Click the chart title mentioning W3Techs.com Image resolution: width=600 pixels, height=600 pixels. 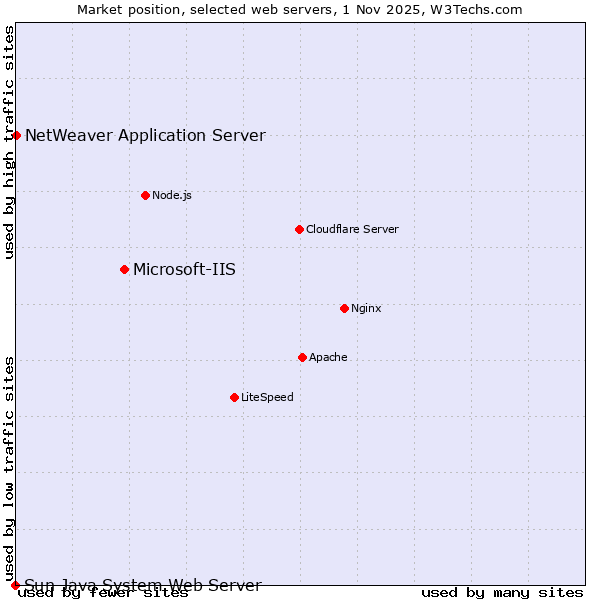pos(300,9)
